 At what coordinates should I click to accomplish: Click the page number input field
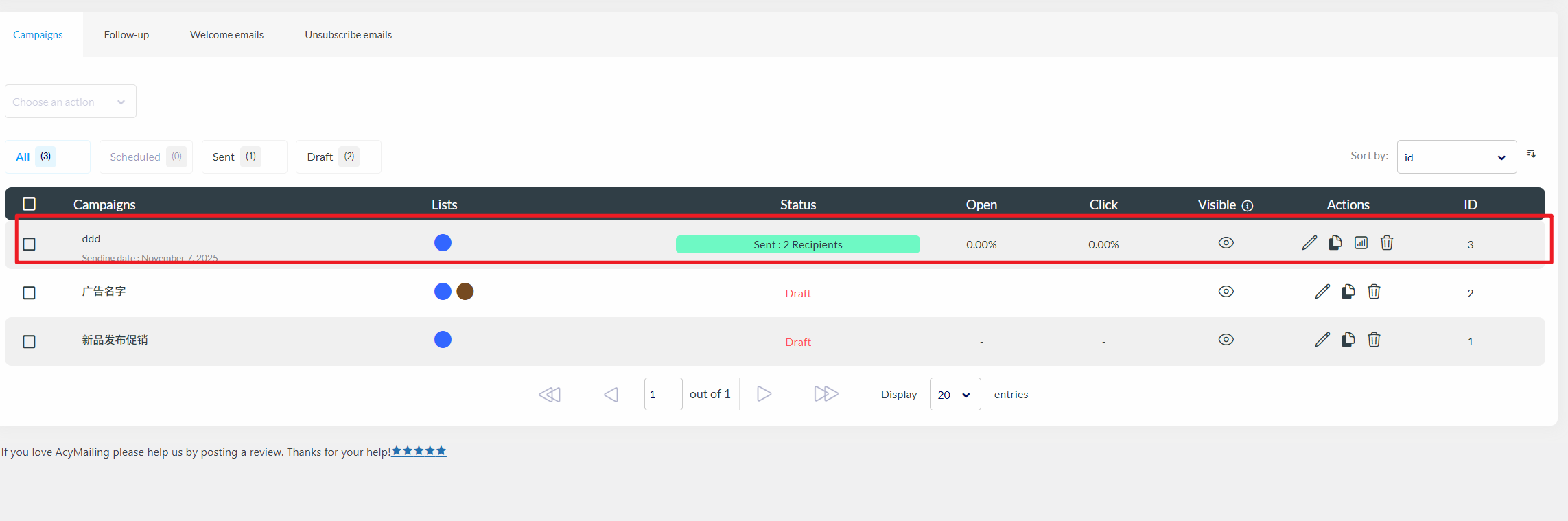click(662, 395)
